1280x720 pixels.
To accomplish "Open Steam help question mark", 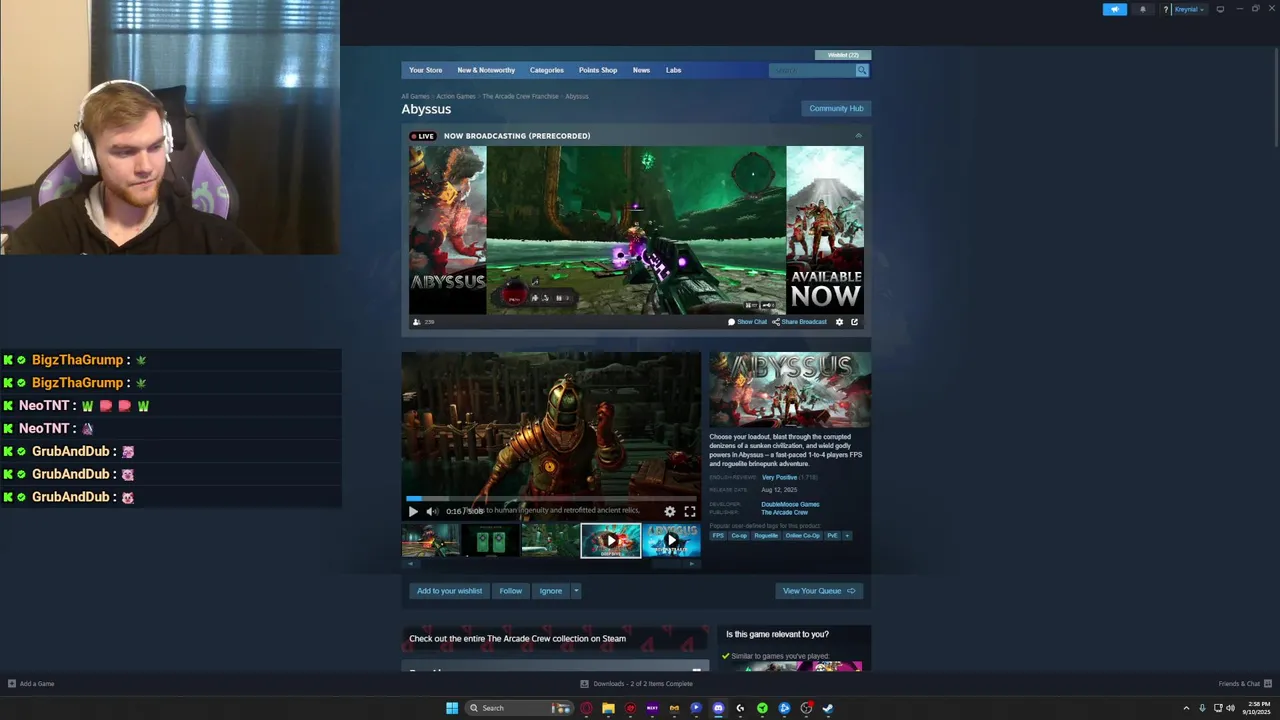I will tap(1165, 9).
